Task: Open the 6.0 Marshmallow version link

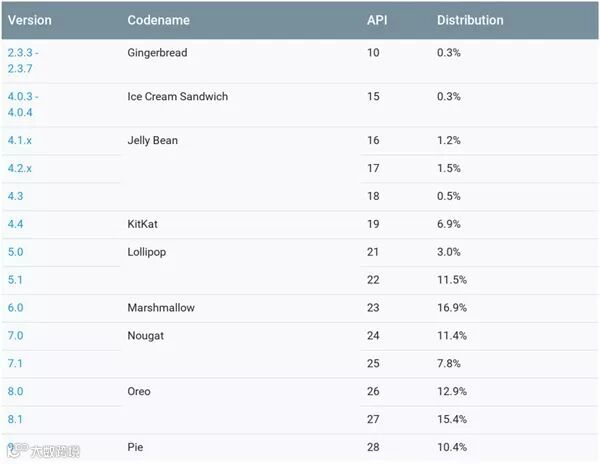Action: click(15, 308)
